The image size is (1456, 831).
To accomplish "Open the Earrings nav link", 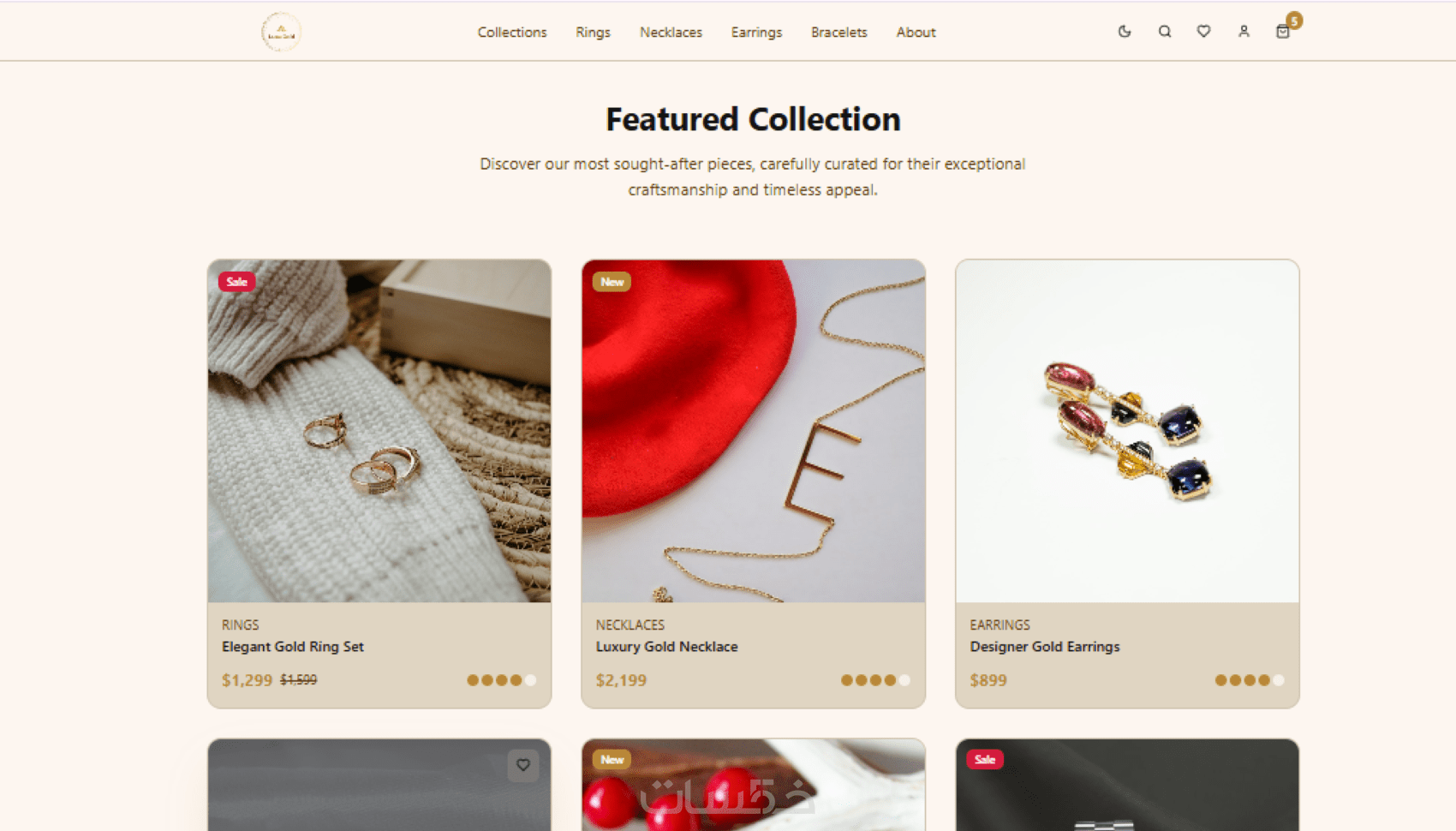I will pyautogui.click(x=756, y=33).
